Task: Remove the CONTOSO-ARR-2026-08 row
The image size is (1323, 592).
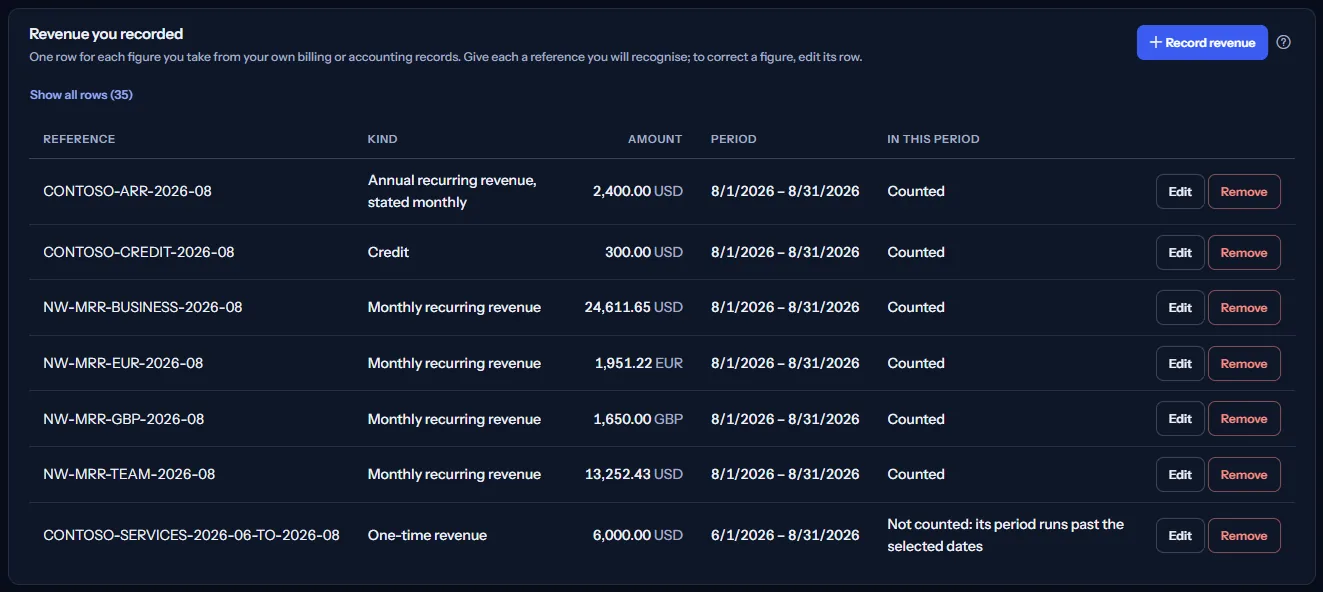Action: pyautogui.click(x=1244, y=192)
